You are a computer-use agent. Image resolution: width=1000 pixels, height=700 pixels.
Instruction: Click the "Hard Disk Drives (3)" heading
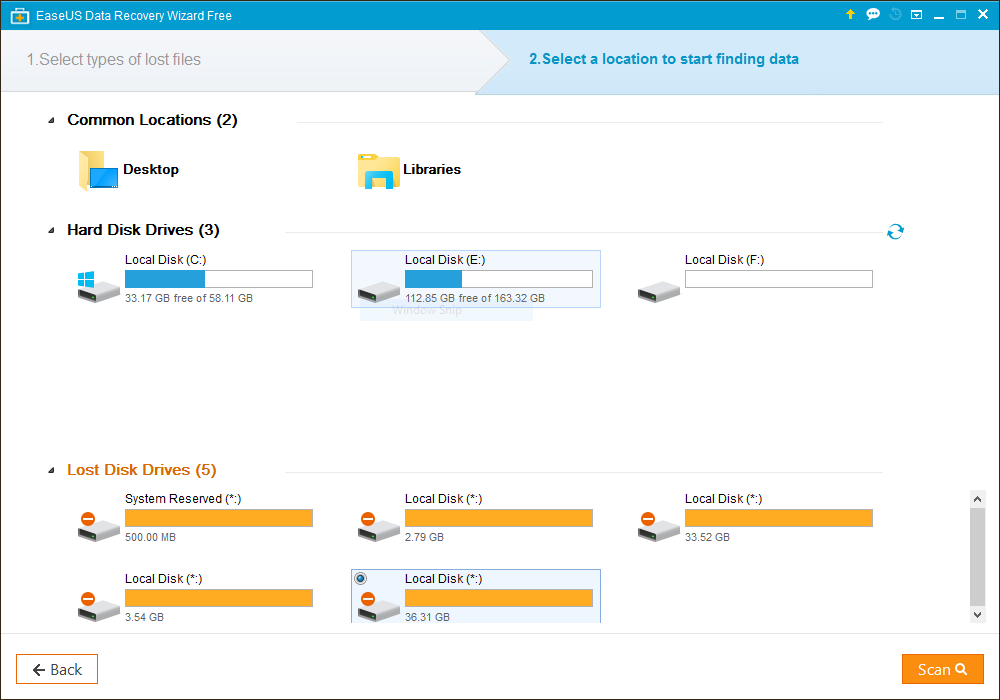[x=143, y=230]
